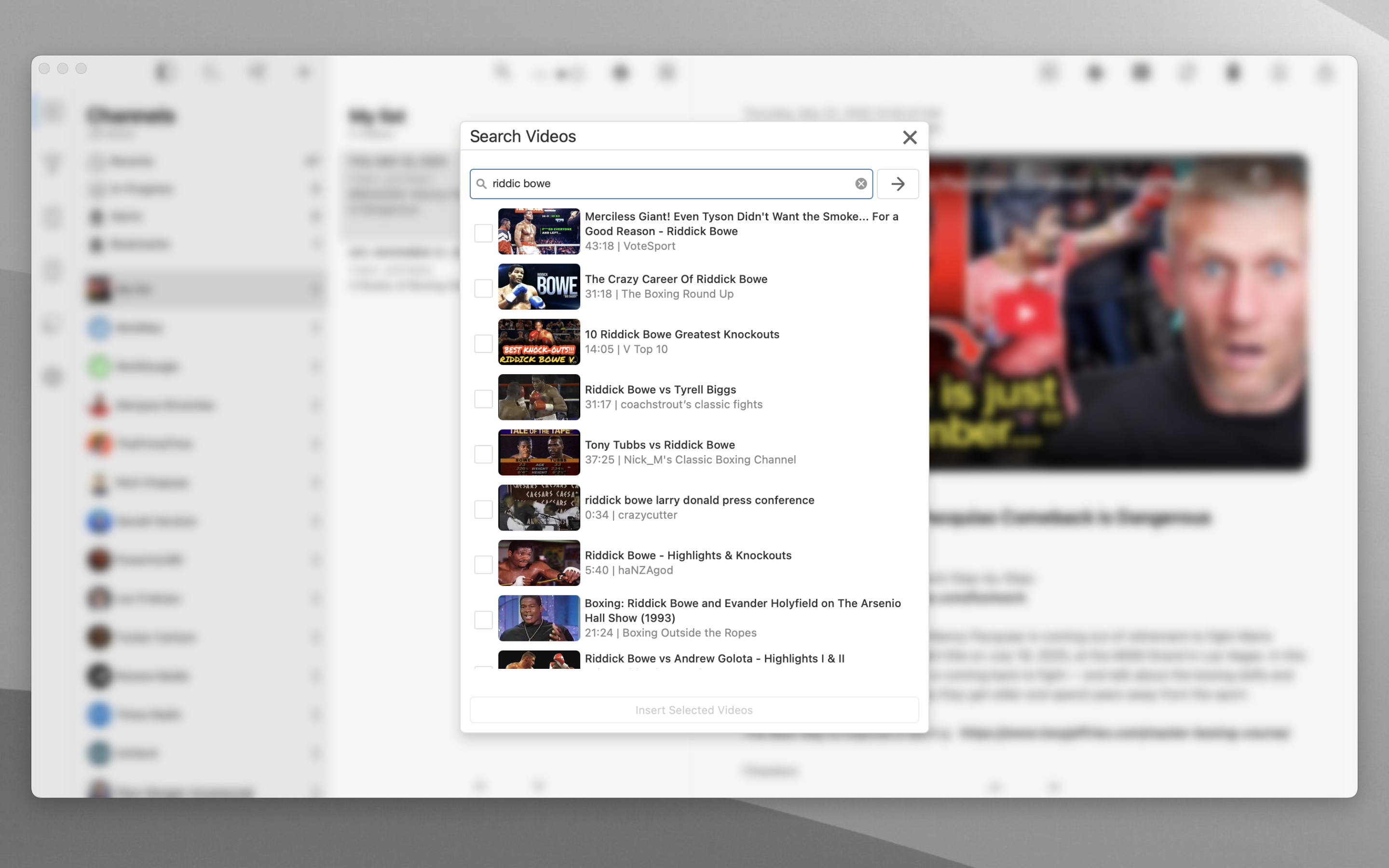Click the search arrow submit button
This screenshot has width=1389, height=868.
pyautogui.click(x=897, y=184)
